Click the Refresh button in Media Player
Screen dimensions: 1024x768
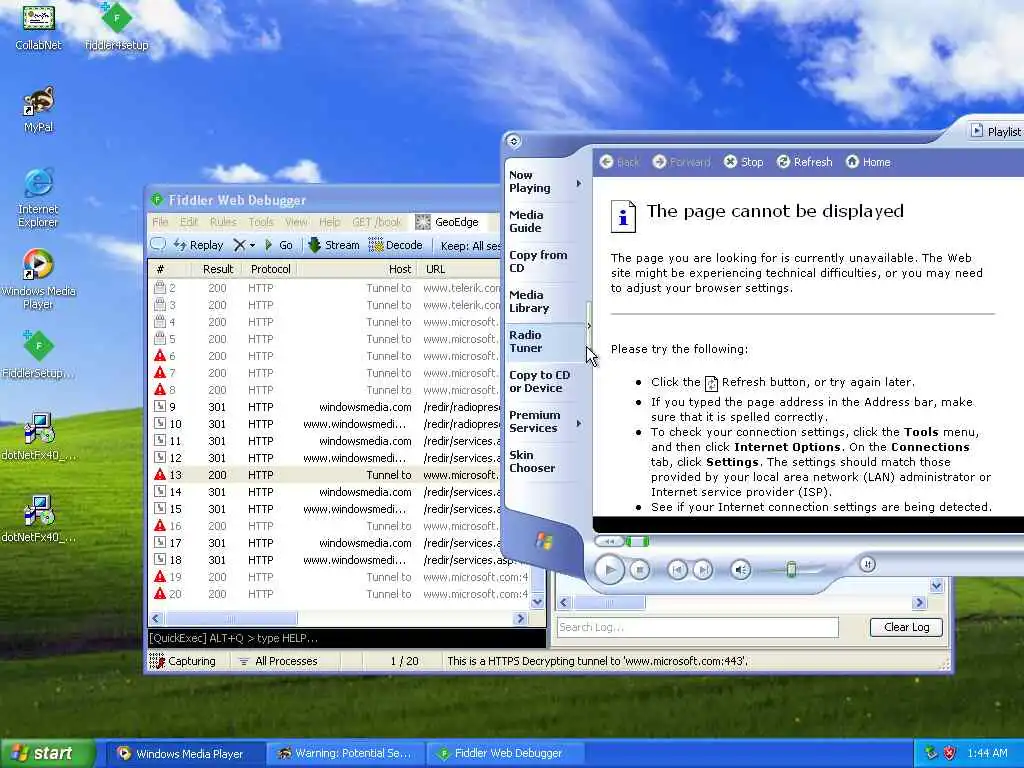click(804, 162)
